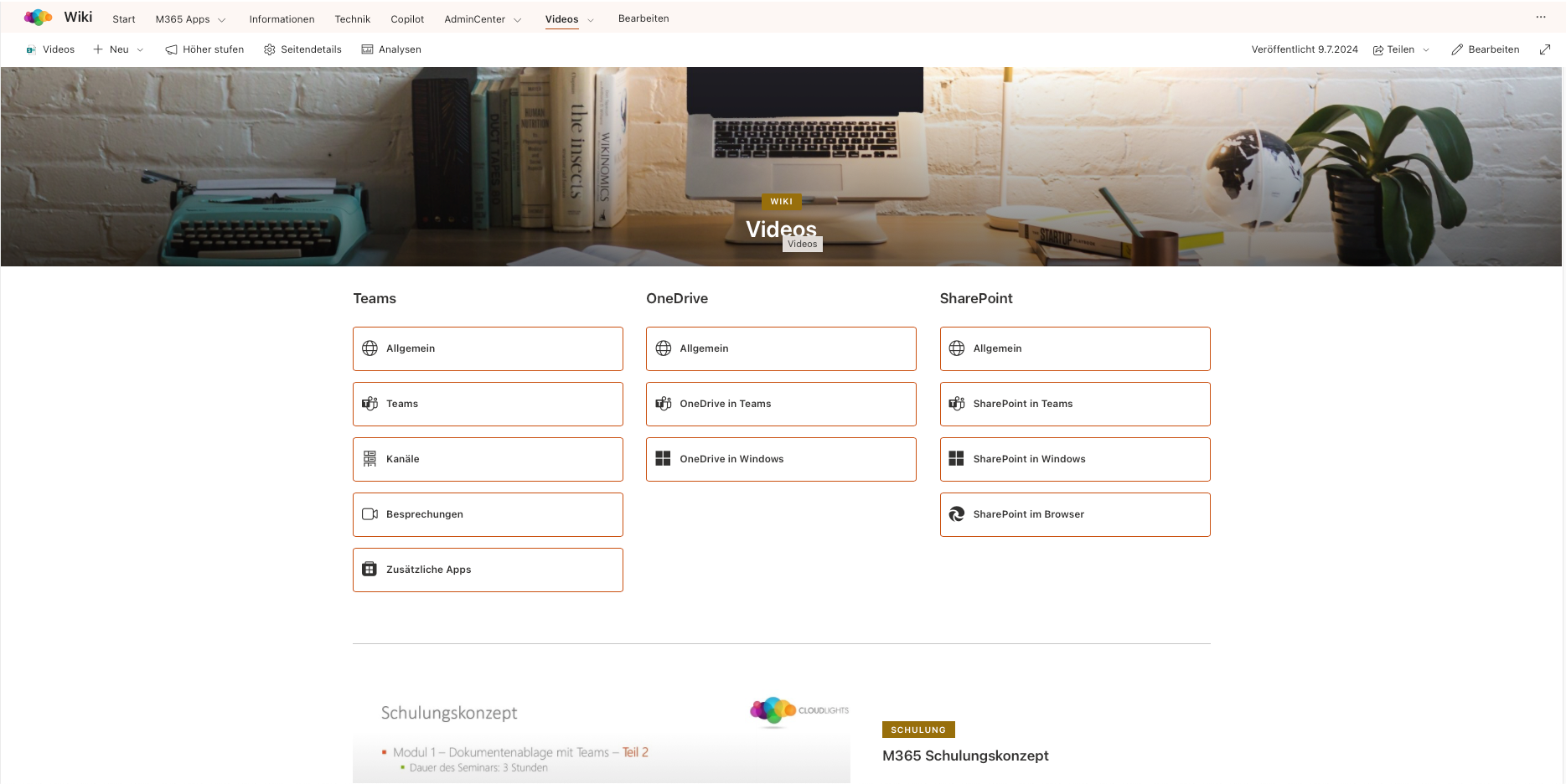This screenshot has height=784, width=1566.
Task: Click the channel icon in Kanäle card
Action: (x=370, y=459)
